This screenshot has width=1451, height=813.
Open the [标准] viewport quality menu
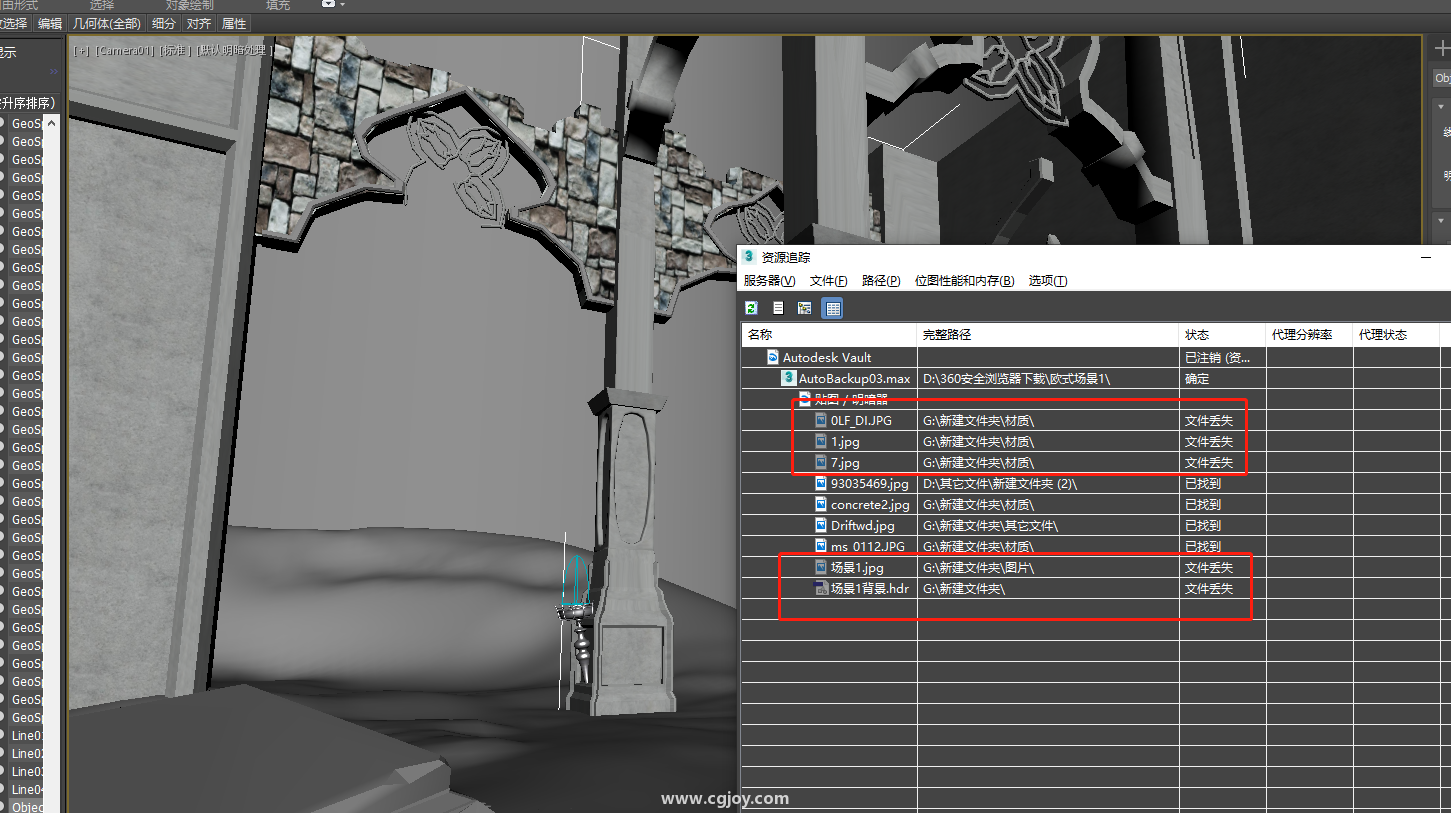click(x=175, y=50)
